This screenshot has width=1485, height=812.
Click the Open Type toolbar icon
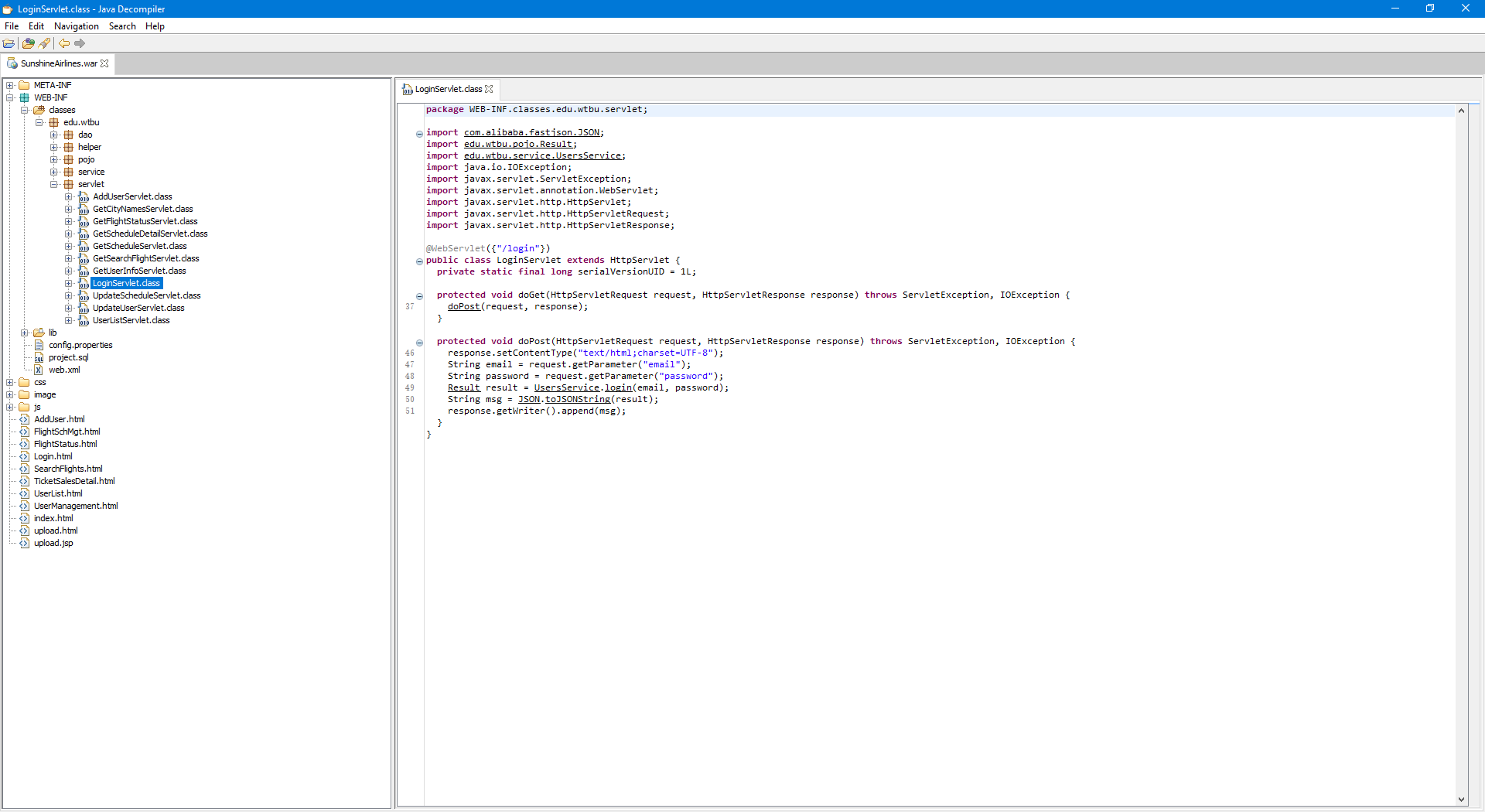coord(28,43)
